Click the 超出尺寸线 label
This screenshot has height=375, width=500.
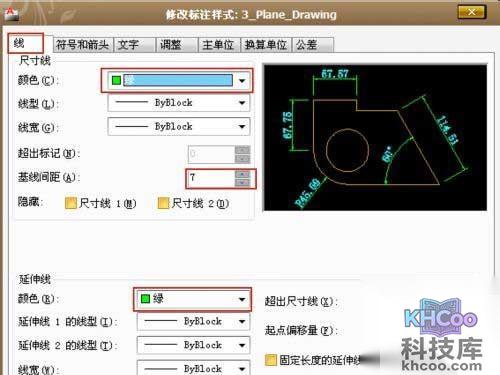pyautogui.click(x=301, y=301)
